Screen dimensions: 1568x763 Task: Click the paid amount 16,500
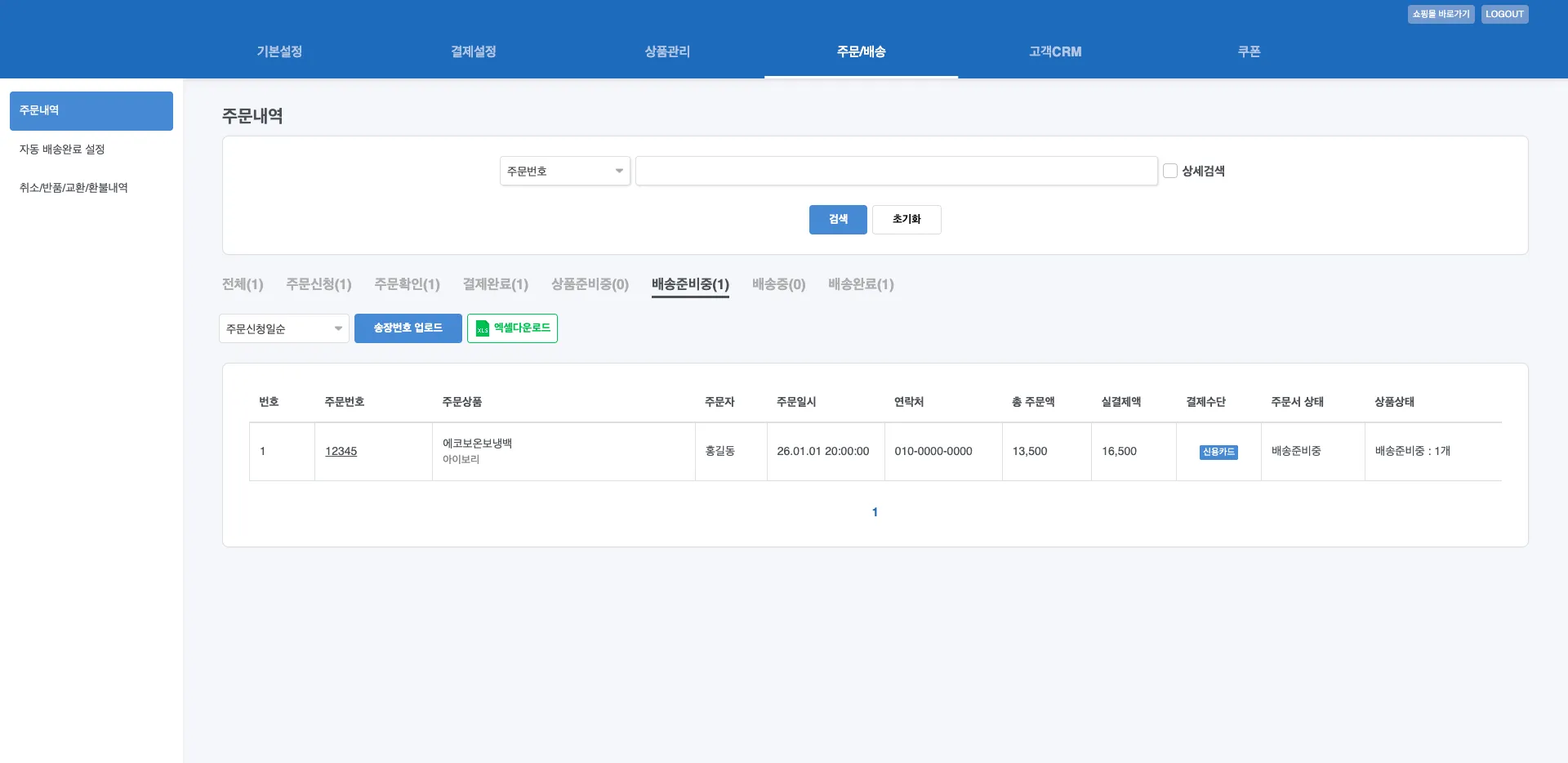click(1119, 451)
